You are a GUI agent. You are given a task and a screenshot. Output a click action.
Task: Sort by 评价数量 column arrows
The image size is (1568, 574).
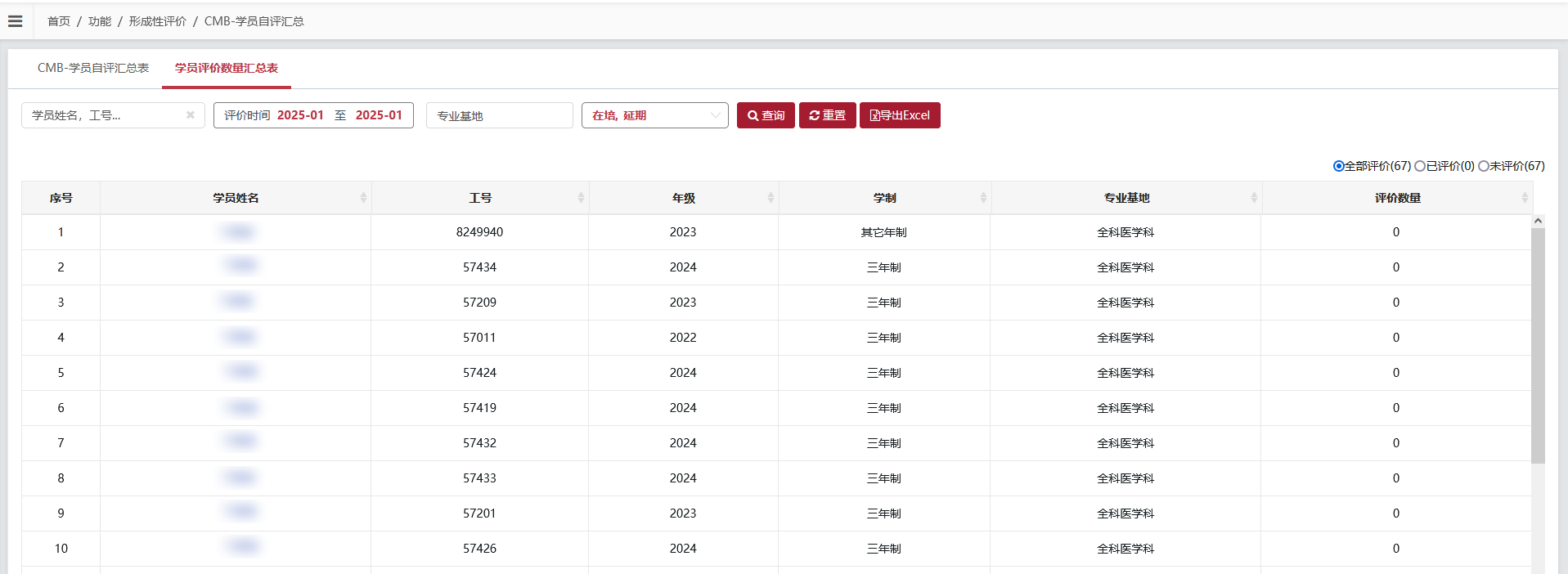click(x=1525, y=198)
